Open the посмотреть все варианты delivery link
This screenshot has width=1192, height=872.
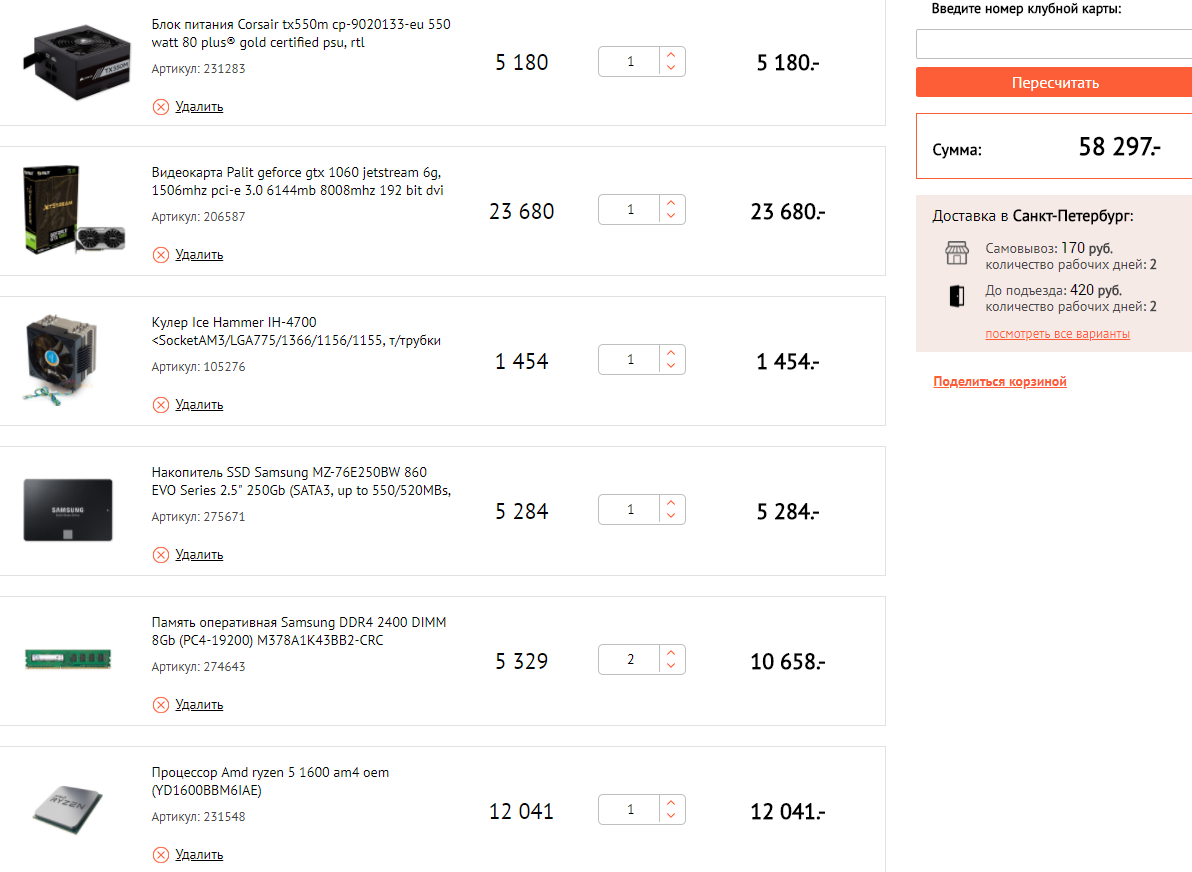tap(1057, 334)
